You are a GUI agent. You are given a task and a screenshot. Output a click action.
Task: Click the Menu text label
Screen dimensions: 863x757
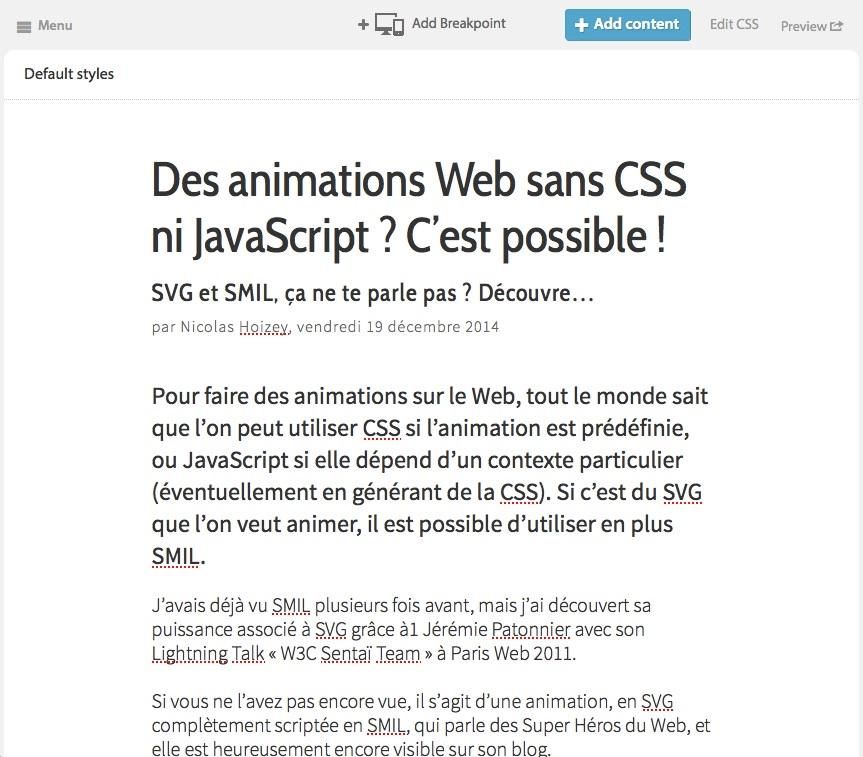coord(55,26)
